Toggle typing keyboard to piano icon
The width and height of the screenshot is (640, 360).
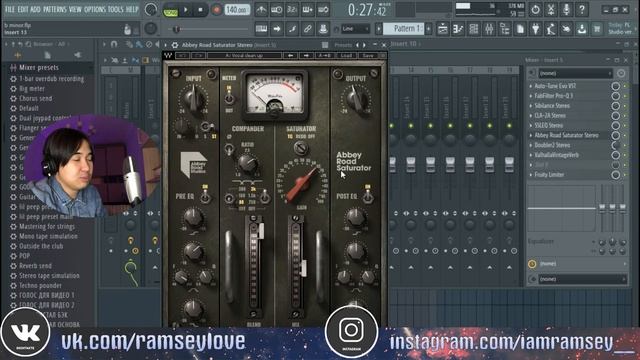coord(261,29)
